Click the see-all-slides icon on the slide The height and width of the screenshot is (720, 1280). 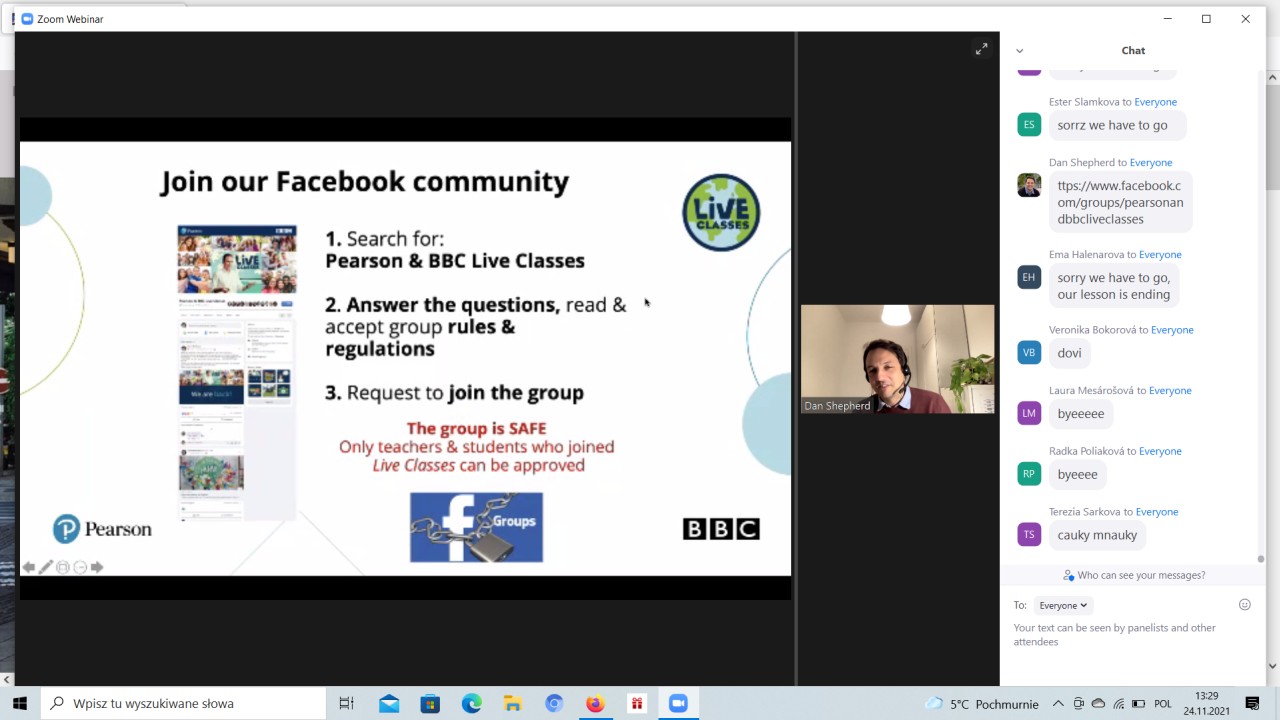(x=63, y=567)
